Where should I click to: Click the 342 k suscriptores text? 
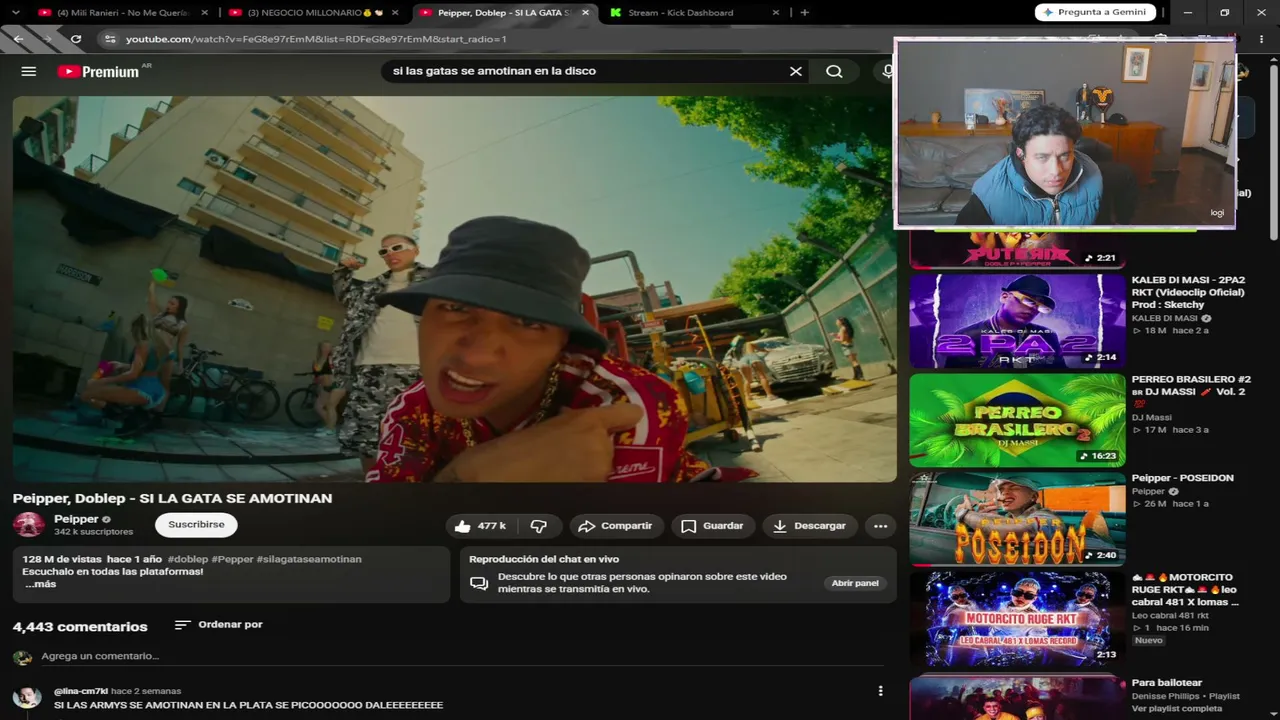93,532
